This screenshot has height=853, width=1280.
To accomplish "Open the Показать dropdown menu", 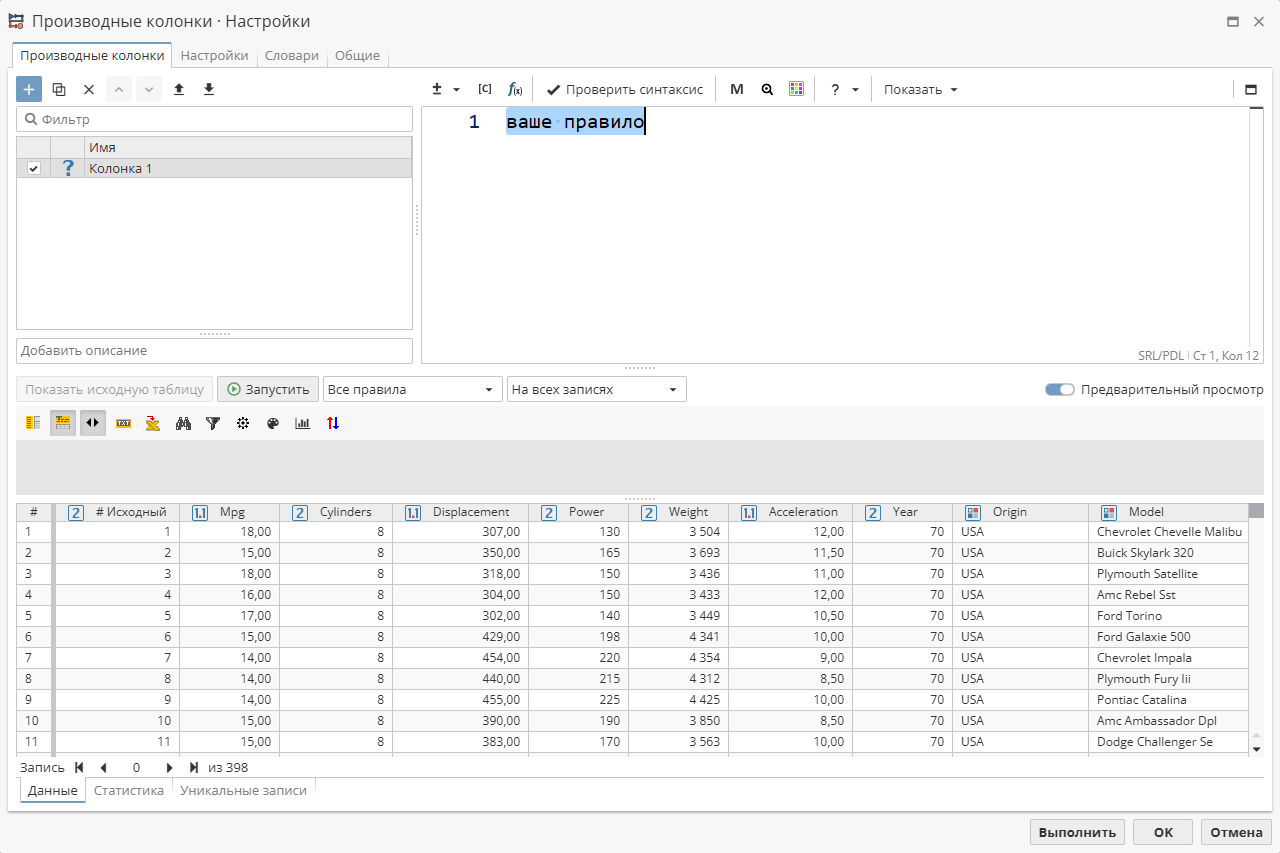I will coord(918,89).
